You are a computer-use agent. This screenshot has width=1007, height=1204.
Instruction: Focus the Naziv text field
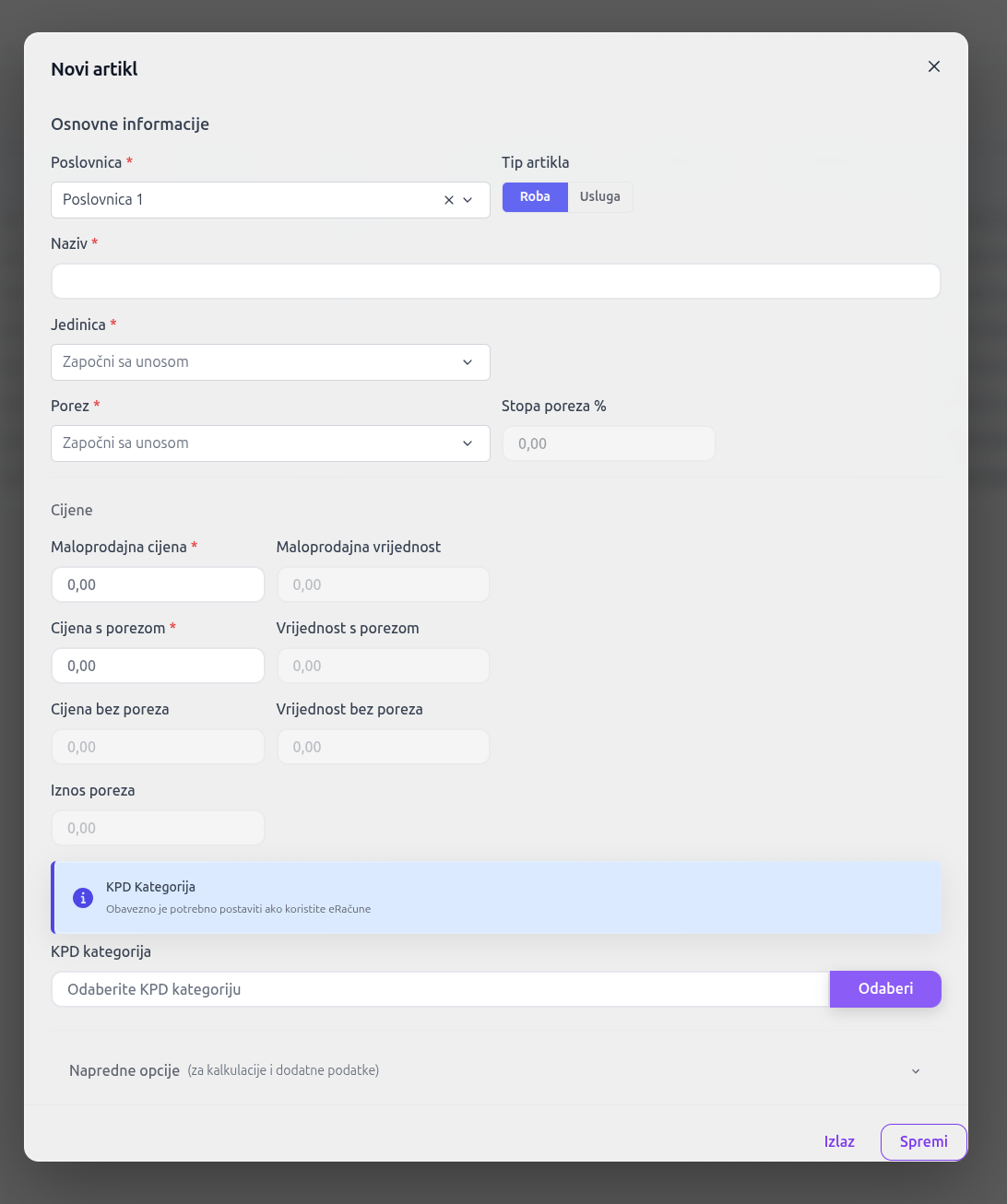[495, 281]
